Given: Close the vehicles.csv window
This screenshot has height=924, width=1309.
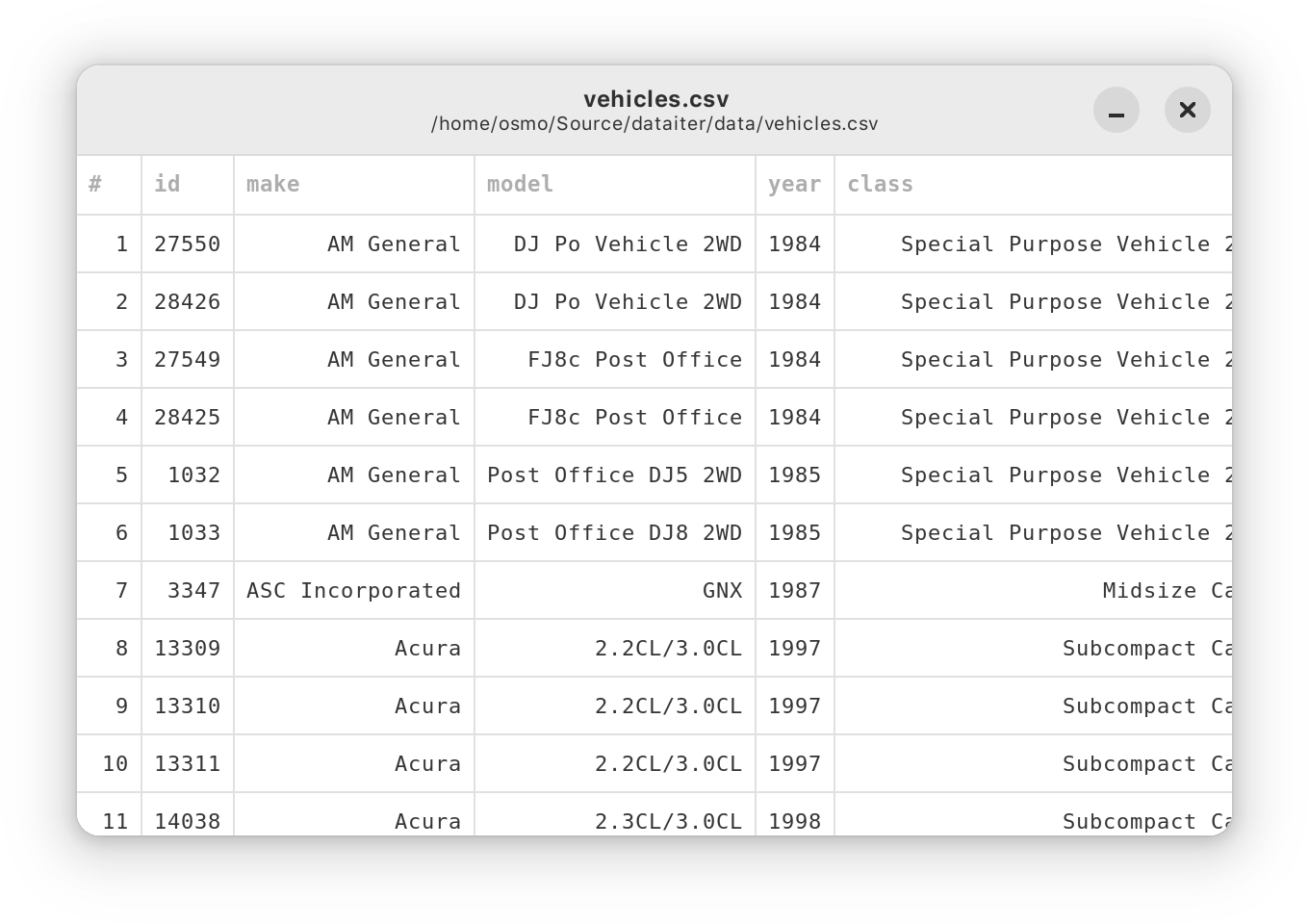Looking at the screenshot, I should 1188,110.
